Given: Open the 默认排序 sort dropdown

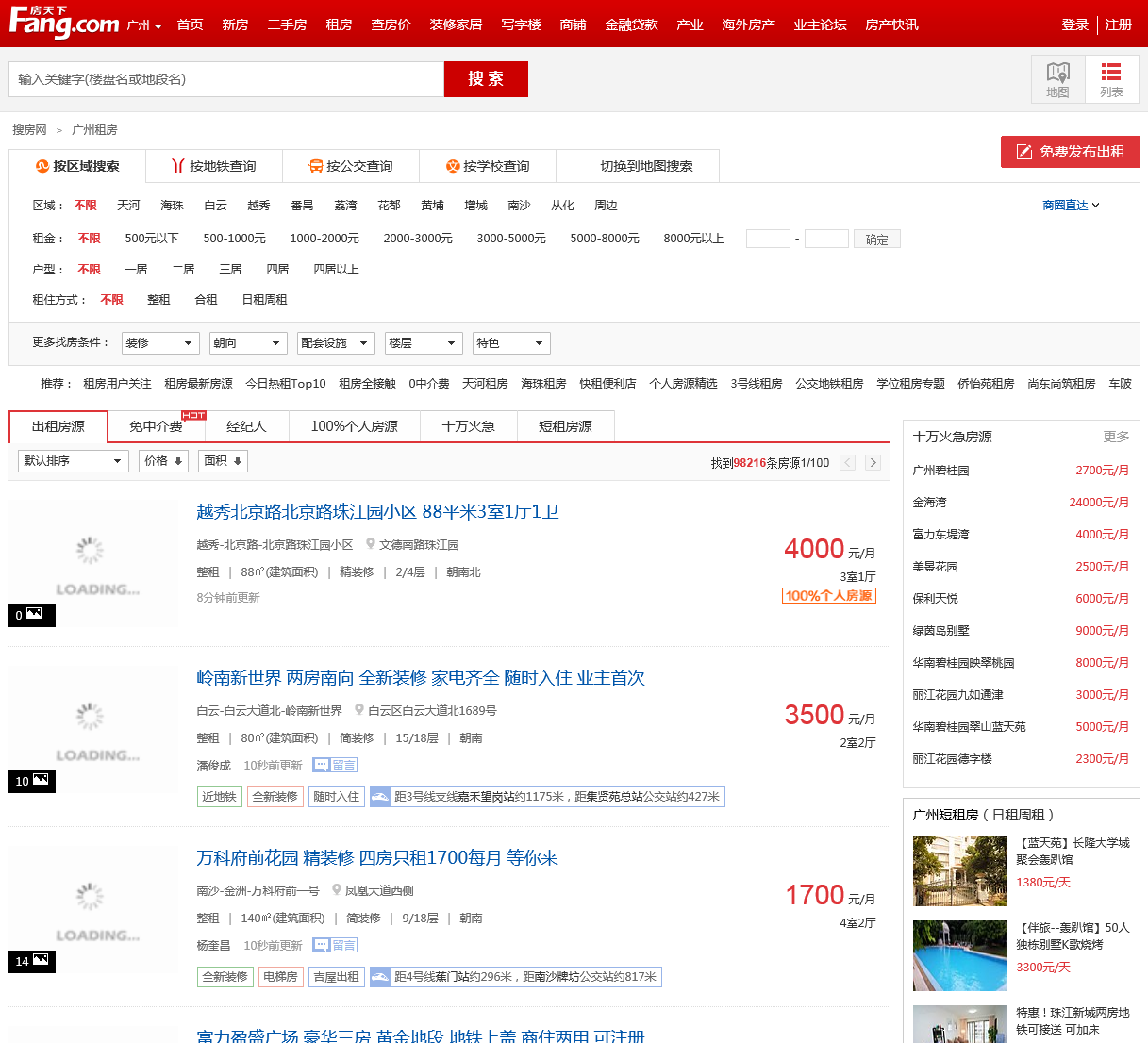Looking at the screenshot, I should pos(73,461).
